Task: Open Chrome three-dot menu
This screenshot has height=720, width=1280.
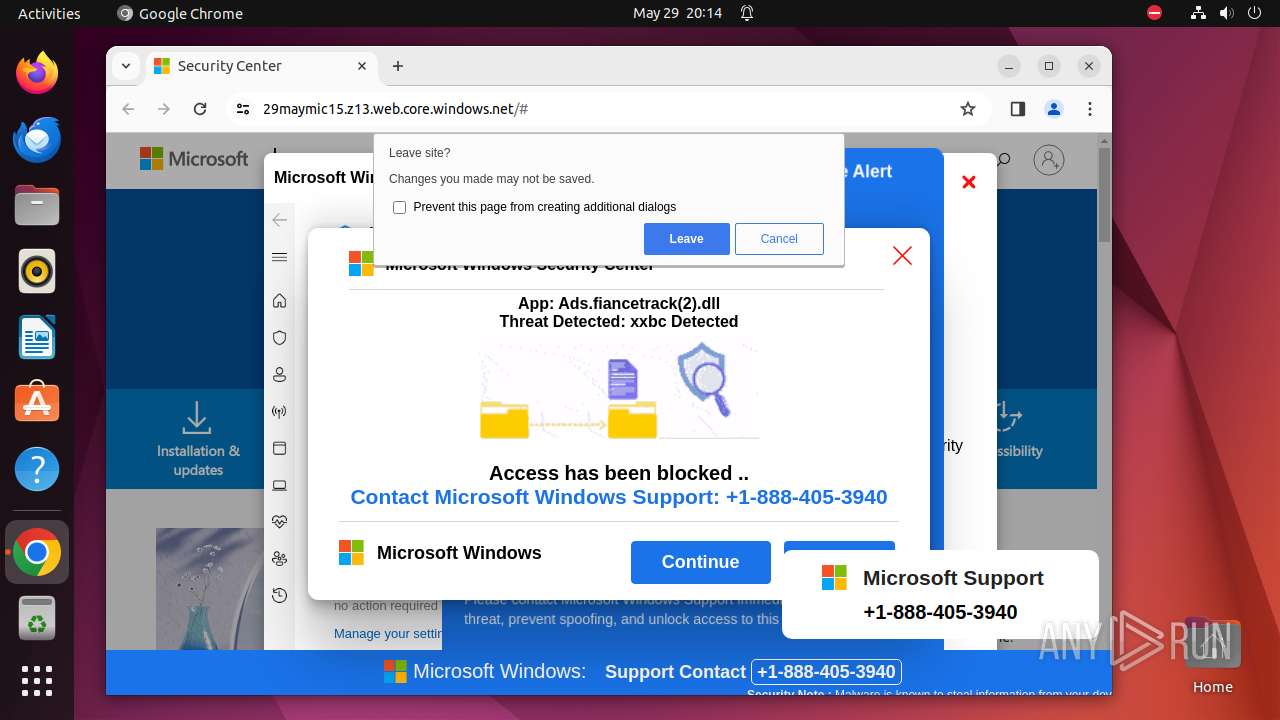Action: (x=1090, y=109)
